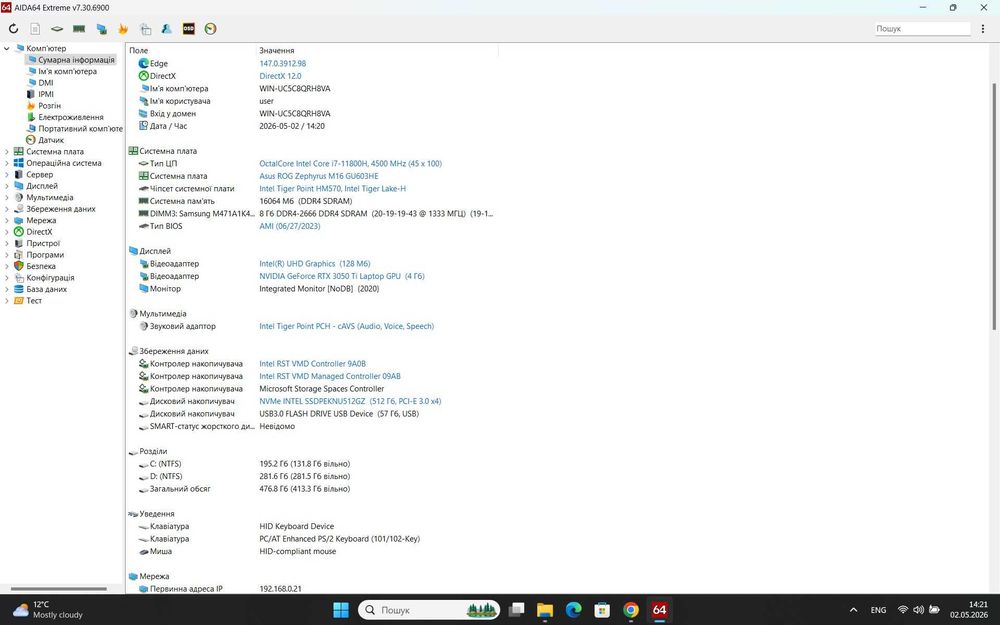The width and height of the screenshot is (1000, 625).
Task: Open the OSD panel toolbar icon
Action: point(189,29)
